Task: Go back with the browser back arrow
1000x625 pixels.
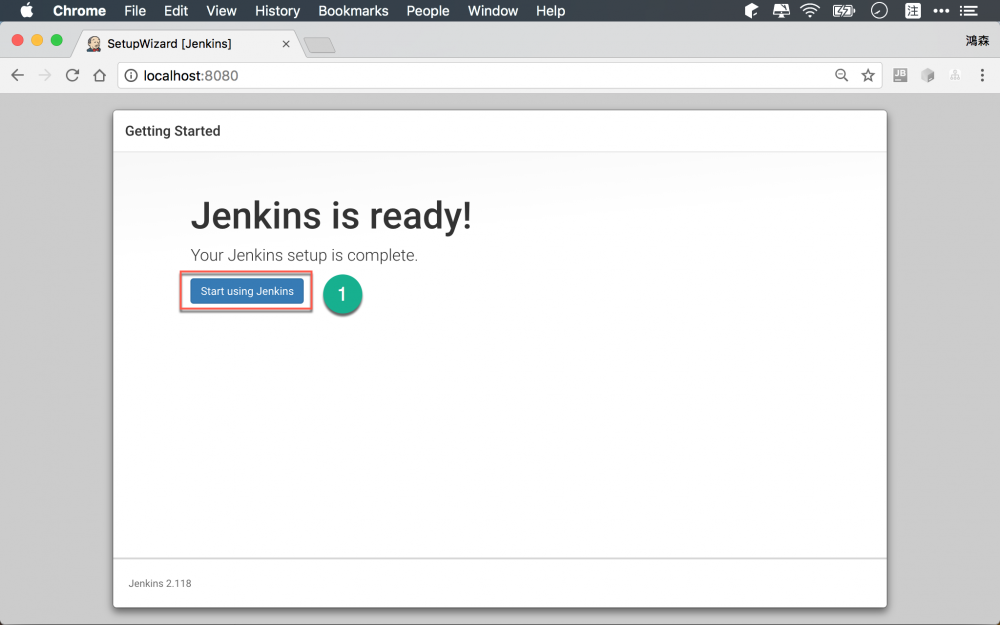Action: pos(18,75)
